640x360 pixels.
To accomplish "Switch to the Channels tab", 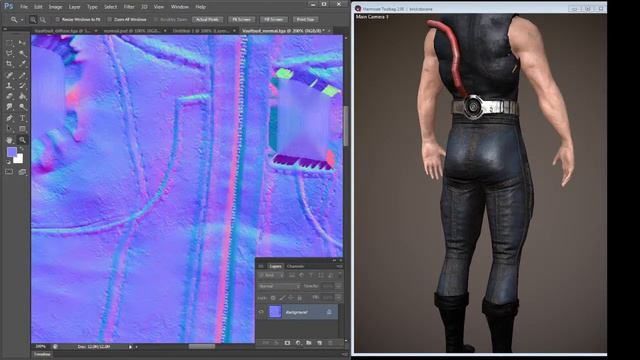I will (296, 266).
